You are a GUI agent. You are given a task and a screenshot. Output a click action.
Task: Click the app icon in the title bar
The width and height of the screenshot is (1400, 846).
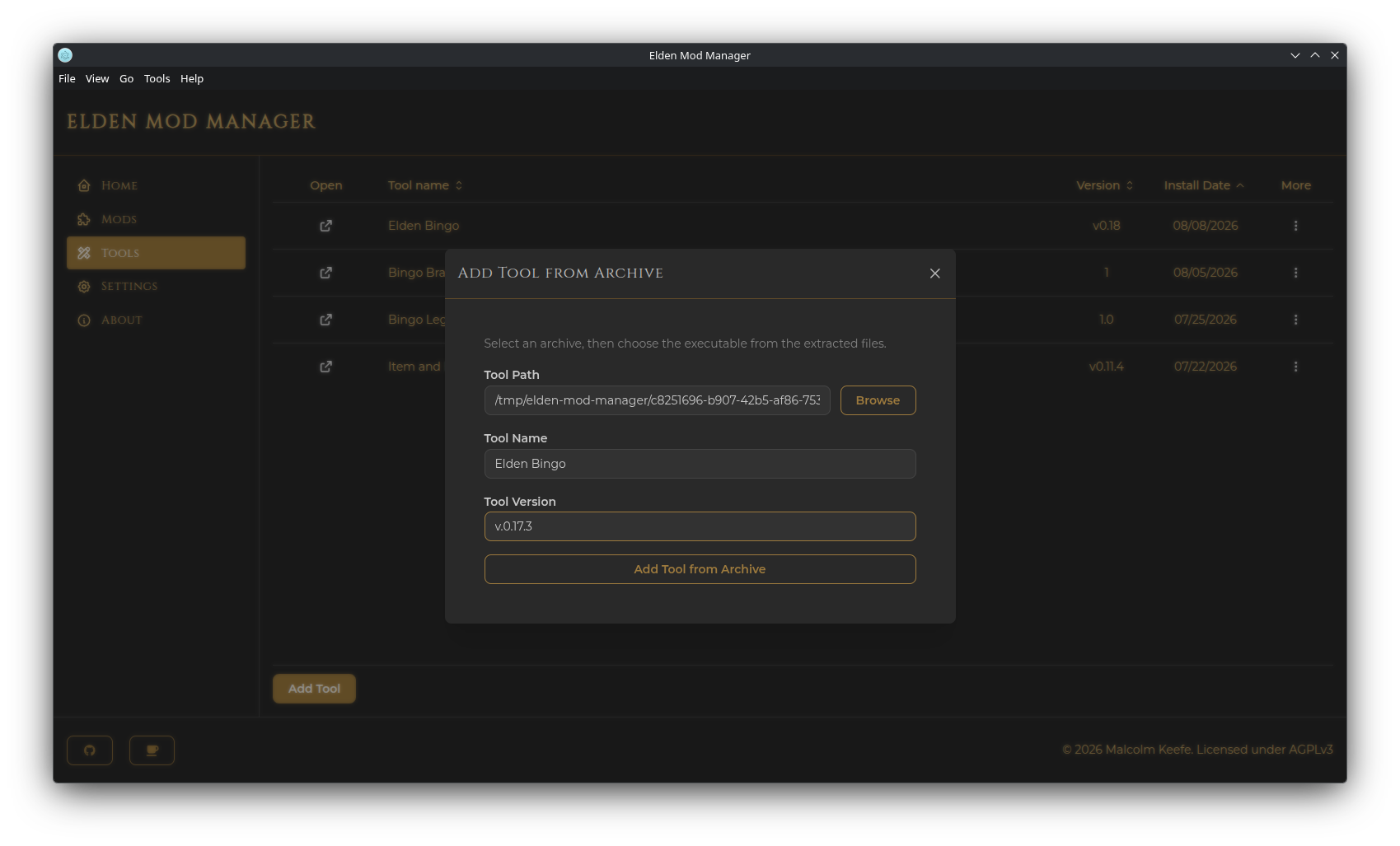click(65, 55)
